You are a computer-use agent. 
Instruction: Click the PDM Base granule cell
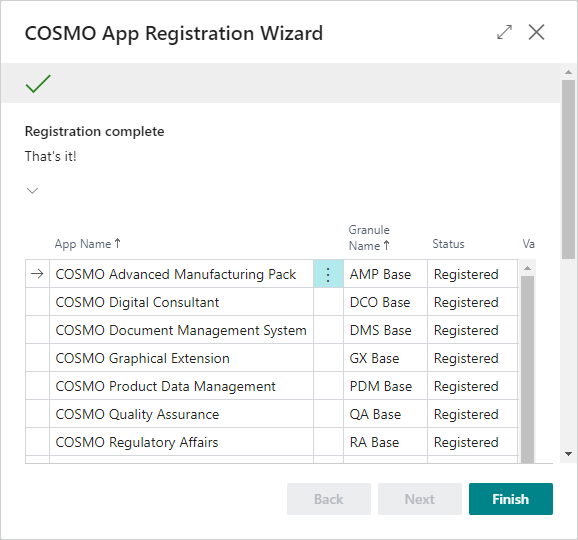click(x=385, y=386)
